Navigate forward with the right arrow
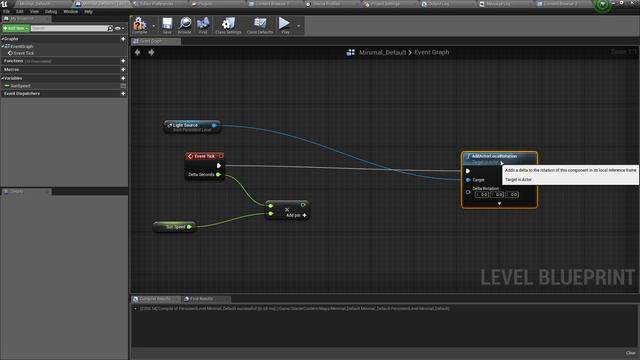Viewport: 640px width, 360px height. (151, 52)
